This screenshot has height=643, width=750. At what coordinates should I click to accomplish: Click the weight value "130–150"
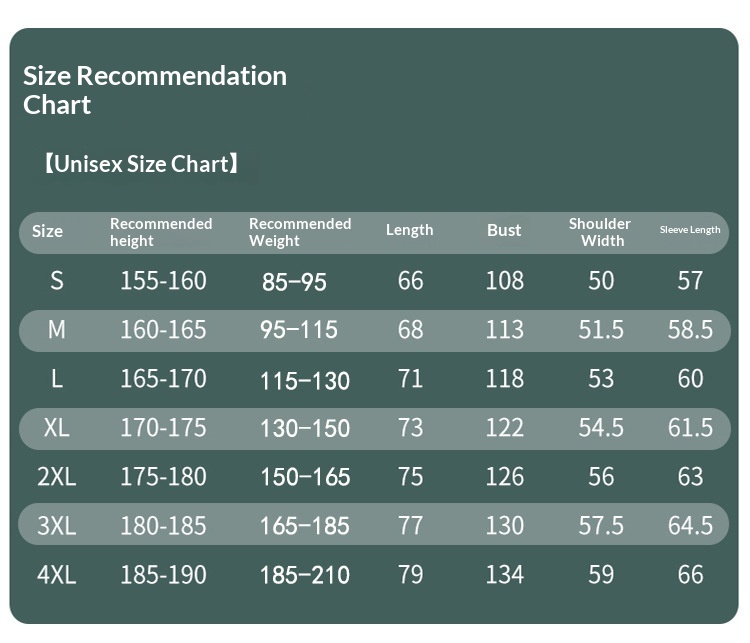pos(305,429)
